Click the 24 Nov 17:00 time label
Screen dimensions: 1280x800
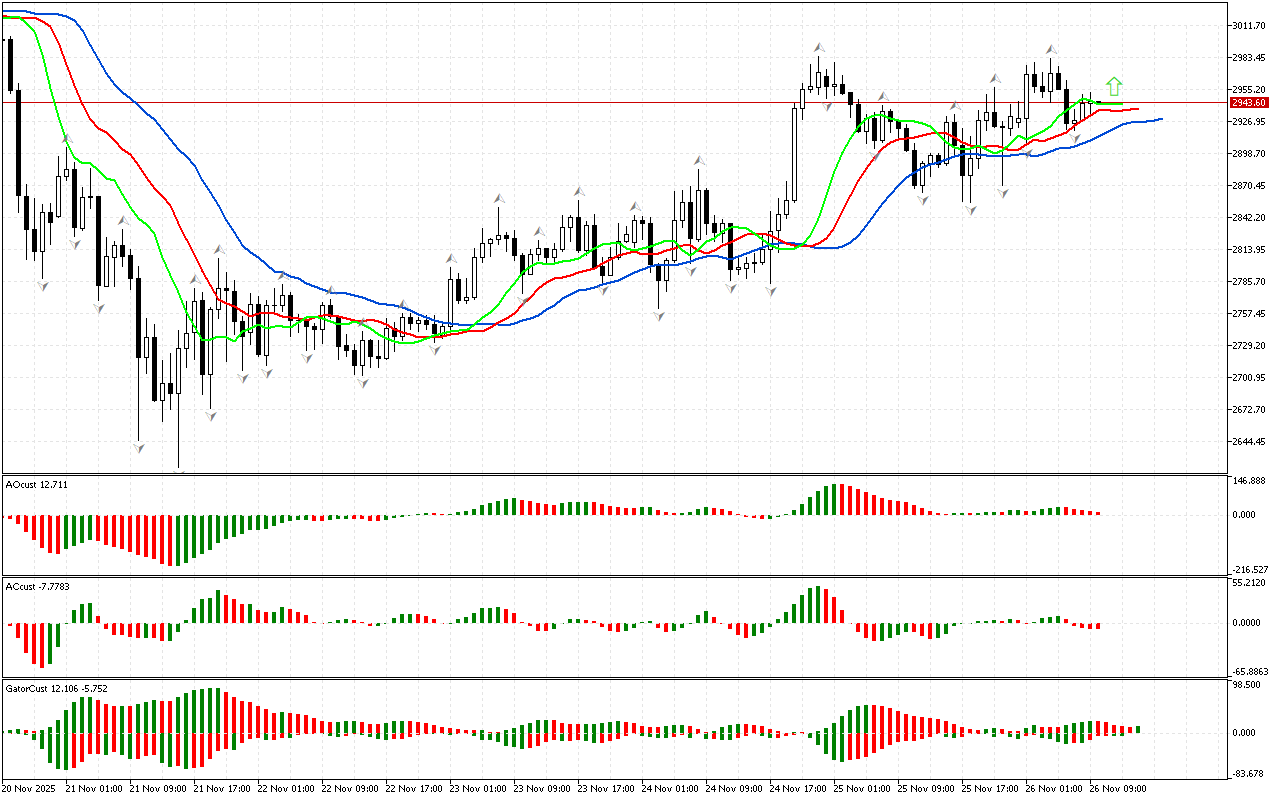tap(797, 789)
